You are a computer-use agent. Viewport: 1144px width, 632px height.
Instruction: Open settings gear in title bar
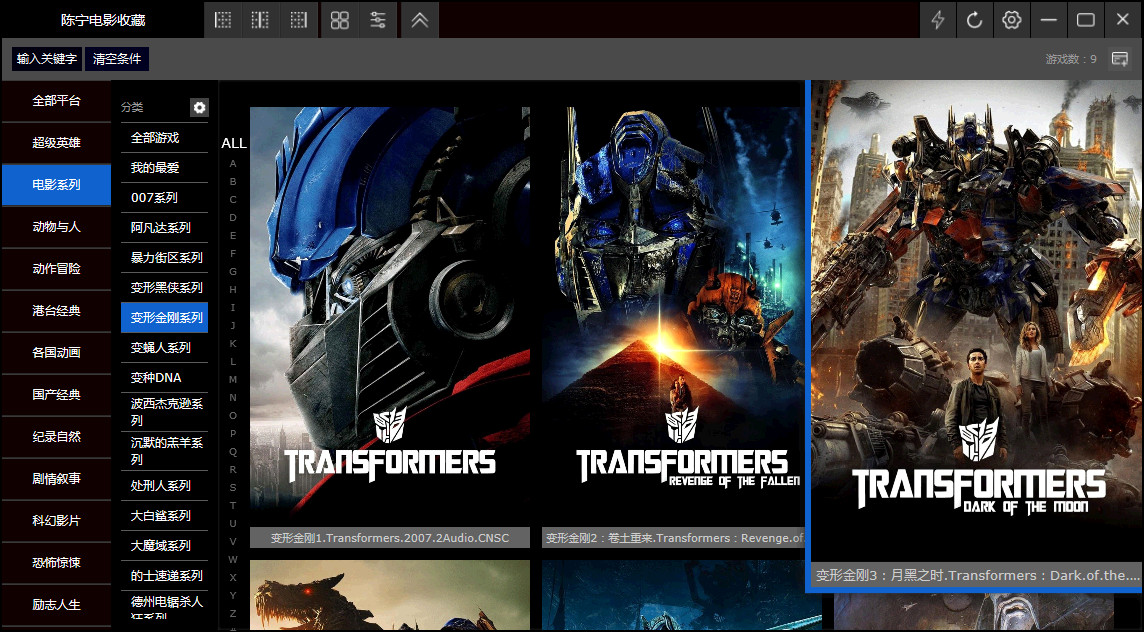pos(1012,20)
